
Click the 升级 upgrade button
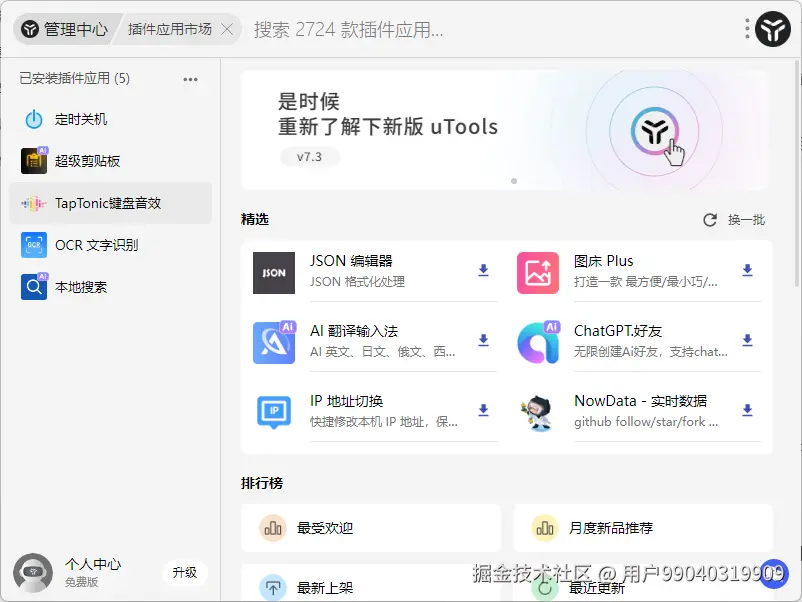pyautogui.click(x=185, y=572)
